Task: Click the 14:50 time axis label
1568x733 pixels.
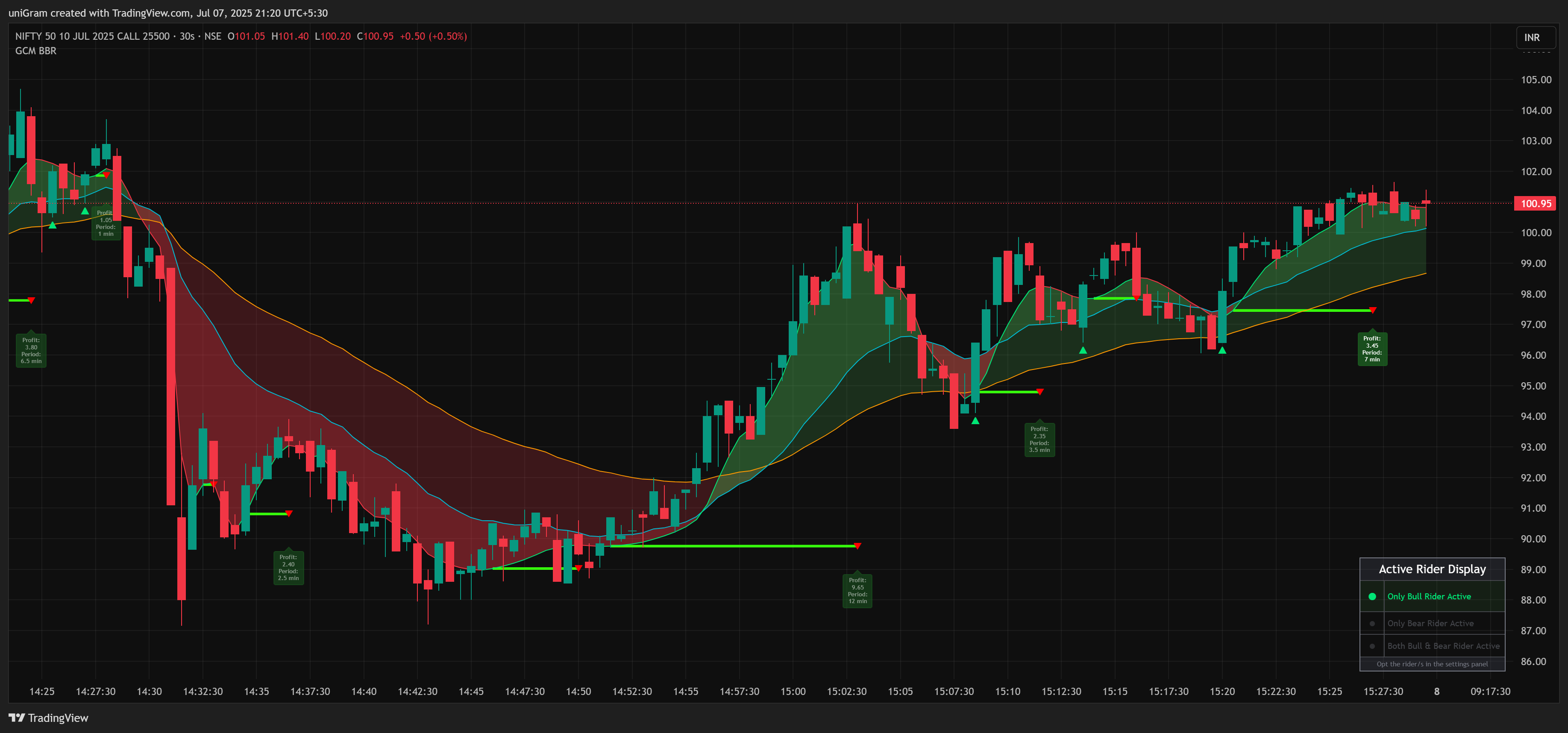Action: pyautogui.click(x=578, y=692)
